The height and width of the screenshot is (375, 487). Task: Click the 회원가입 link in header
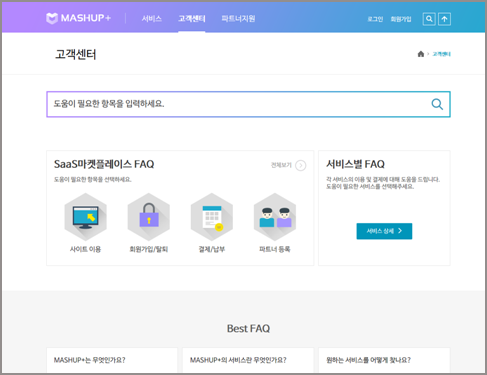[401, 19]
